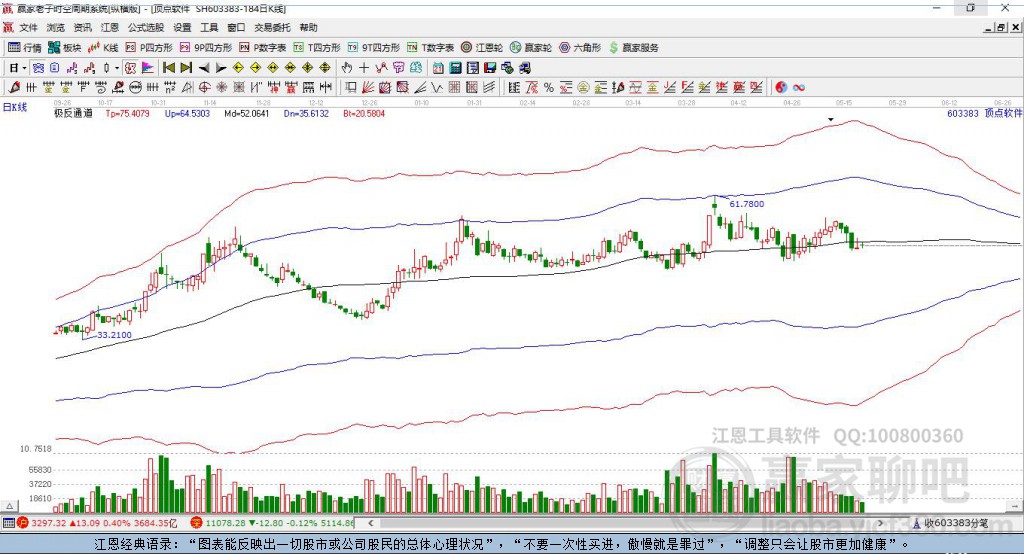The image size is (1024, 554).
Task: Click the gold 金 circle ratio icon
Action: (583, 88)
